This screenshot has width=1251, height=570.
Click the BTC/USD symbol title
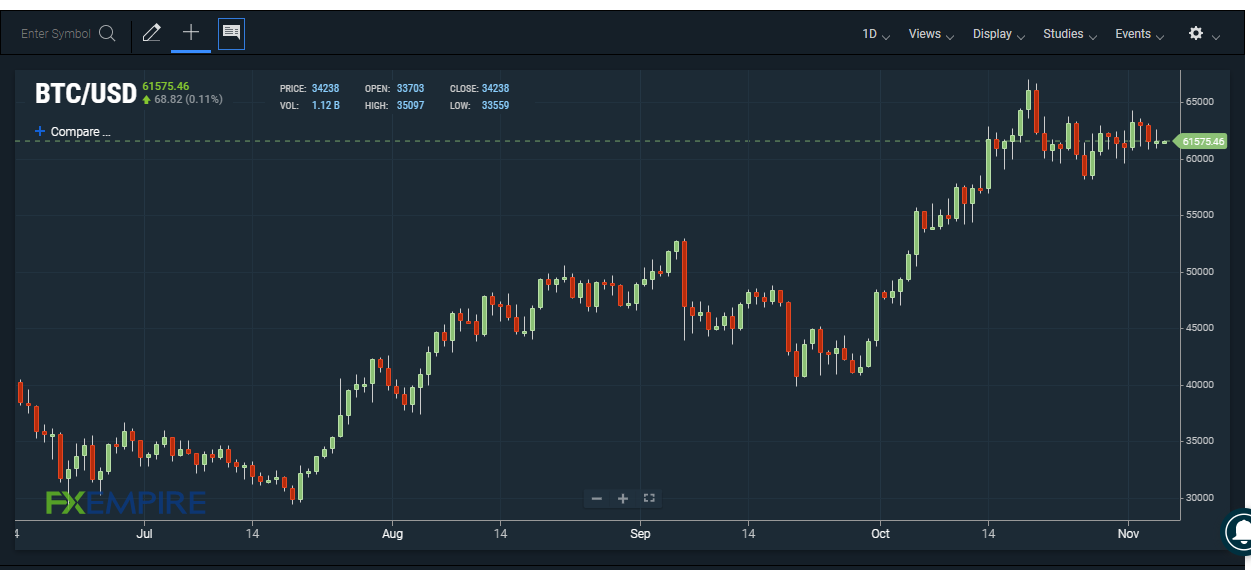(85, 94)
